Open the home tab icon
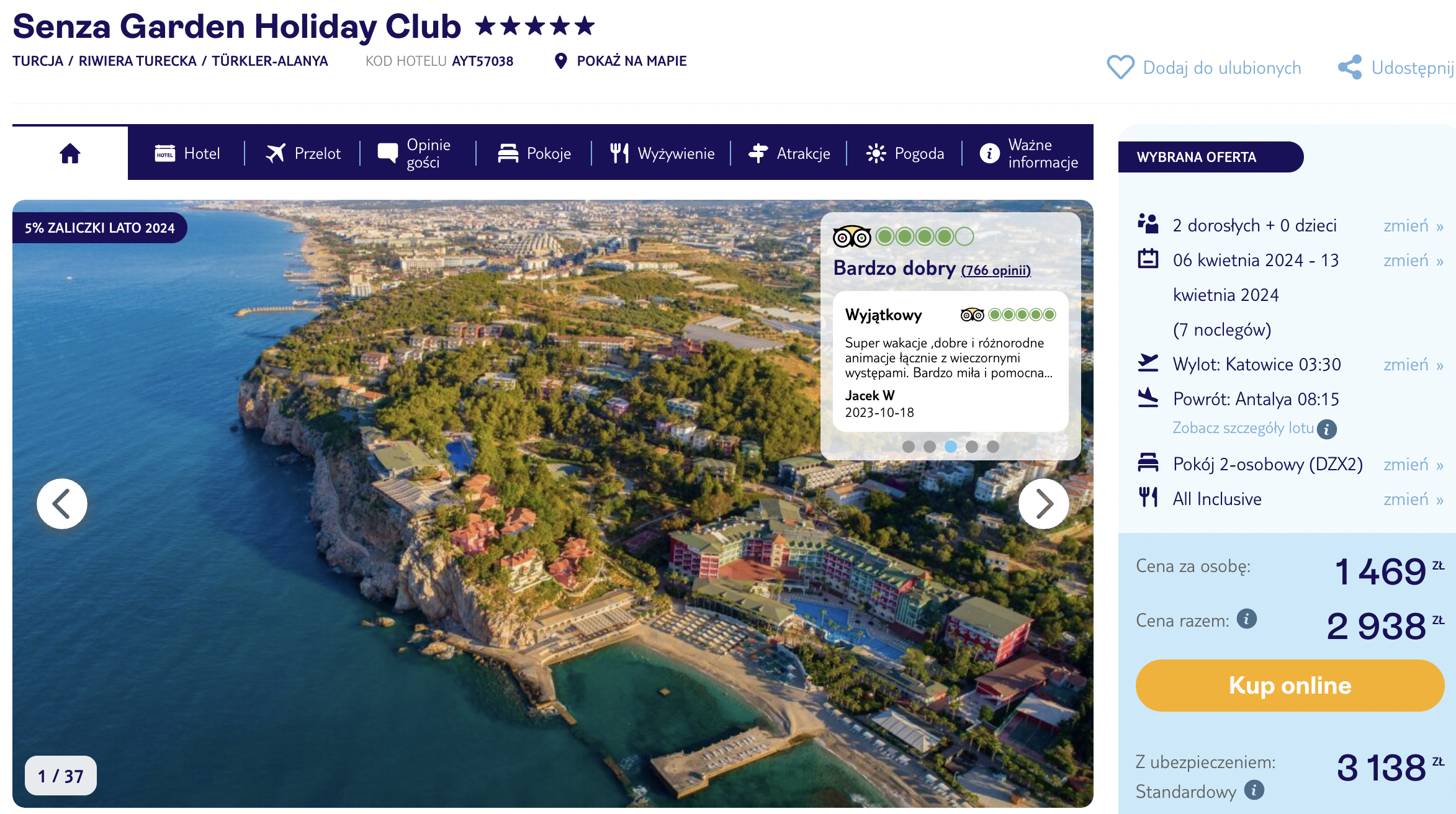The image size is (1456, 814). 70,153
